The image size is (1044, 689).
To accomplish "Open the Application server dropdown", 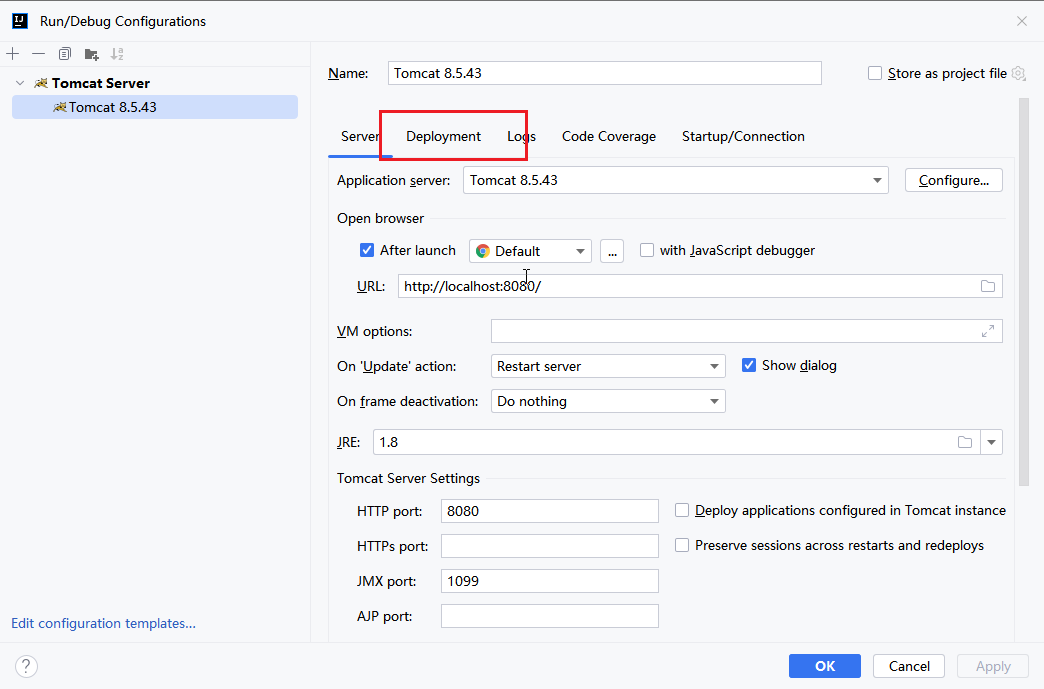I will [x=877, y=181].
